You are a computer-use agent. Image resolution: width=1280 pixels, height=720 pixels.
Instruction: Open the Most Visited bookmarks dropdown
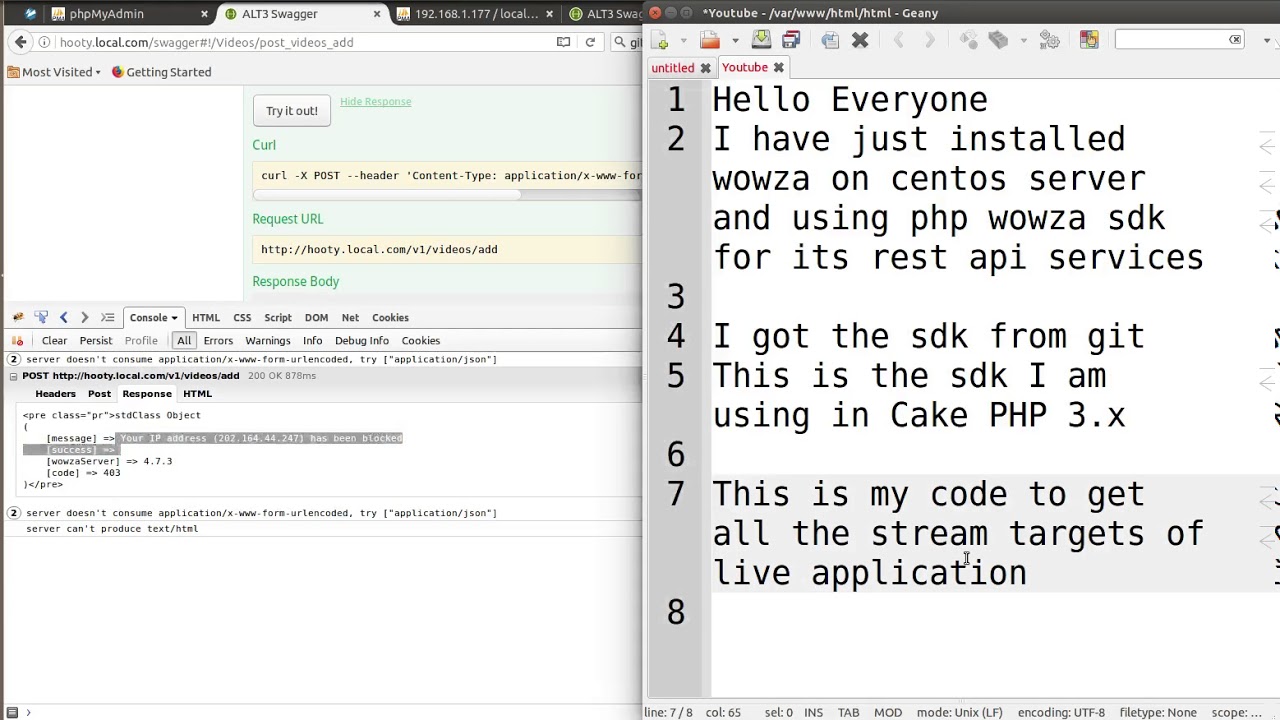tap(55, 72)
